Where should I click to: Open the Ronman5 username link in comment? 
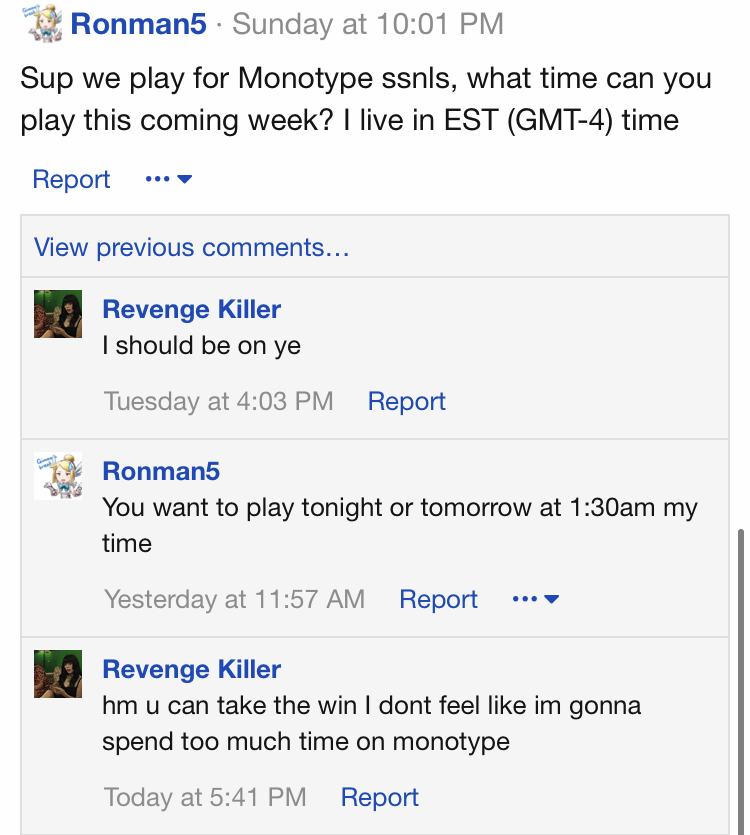coord(161,471)
